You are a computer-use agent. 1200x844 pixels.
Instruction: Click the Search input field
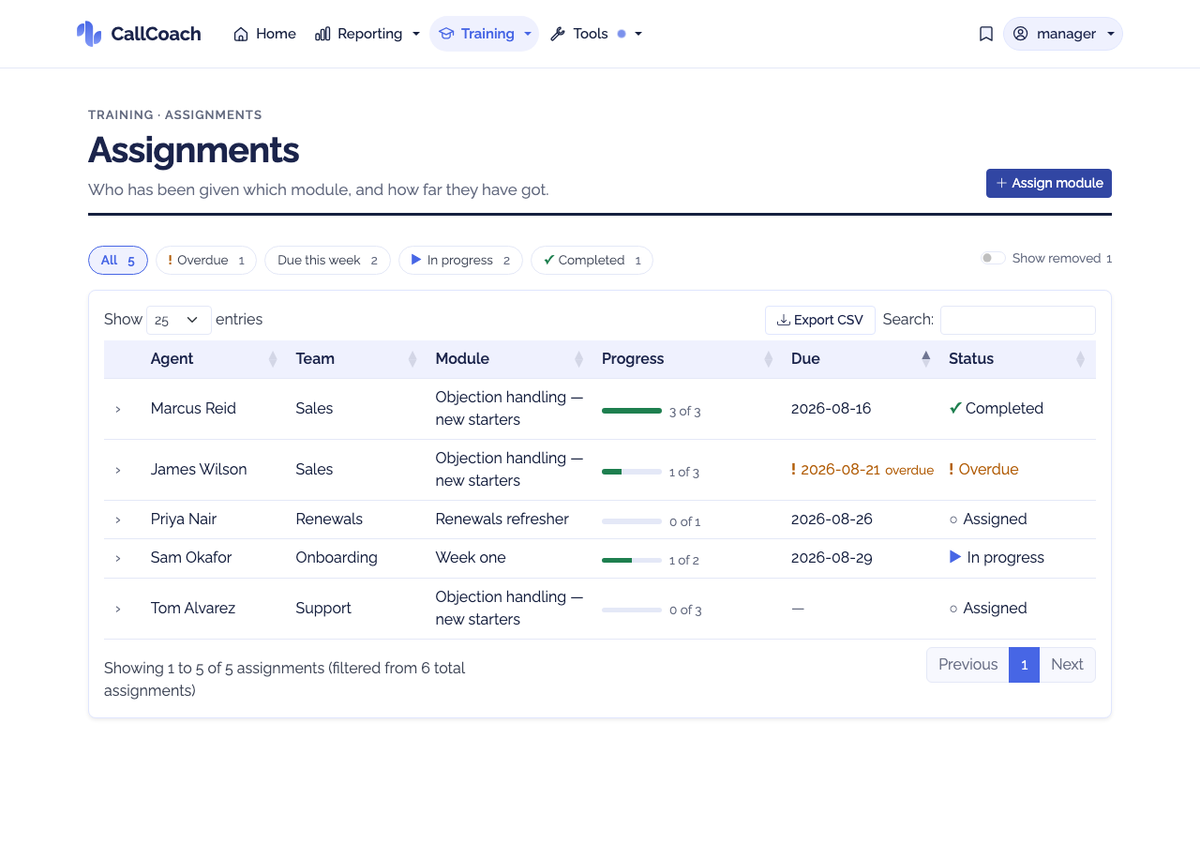tap(1018, 320)
